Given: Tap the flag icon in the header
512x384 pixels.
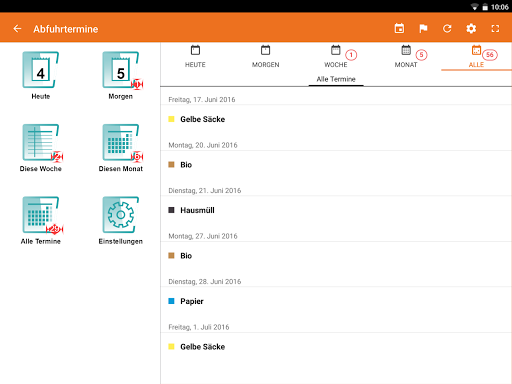Looking at the screenshot, I should point(423,29).
